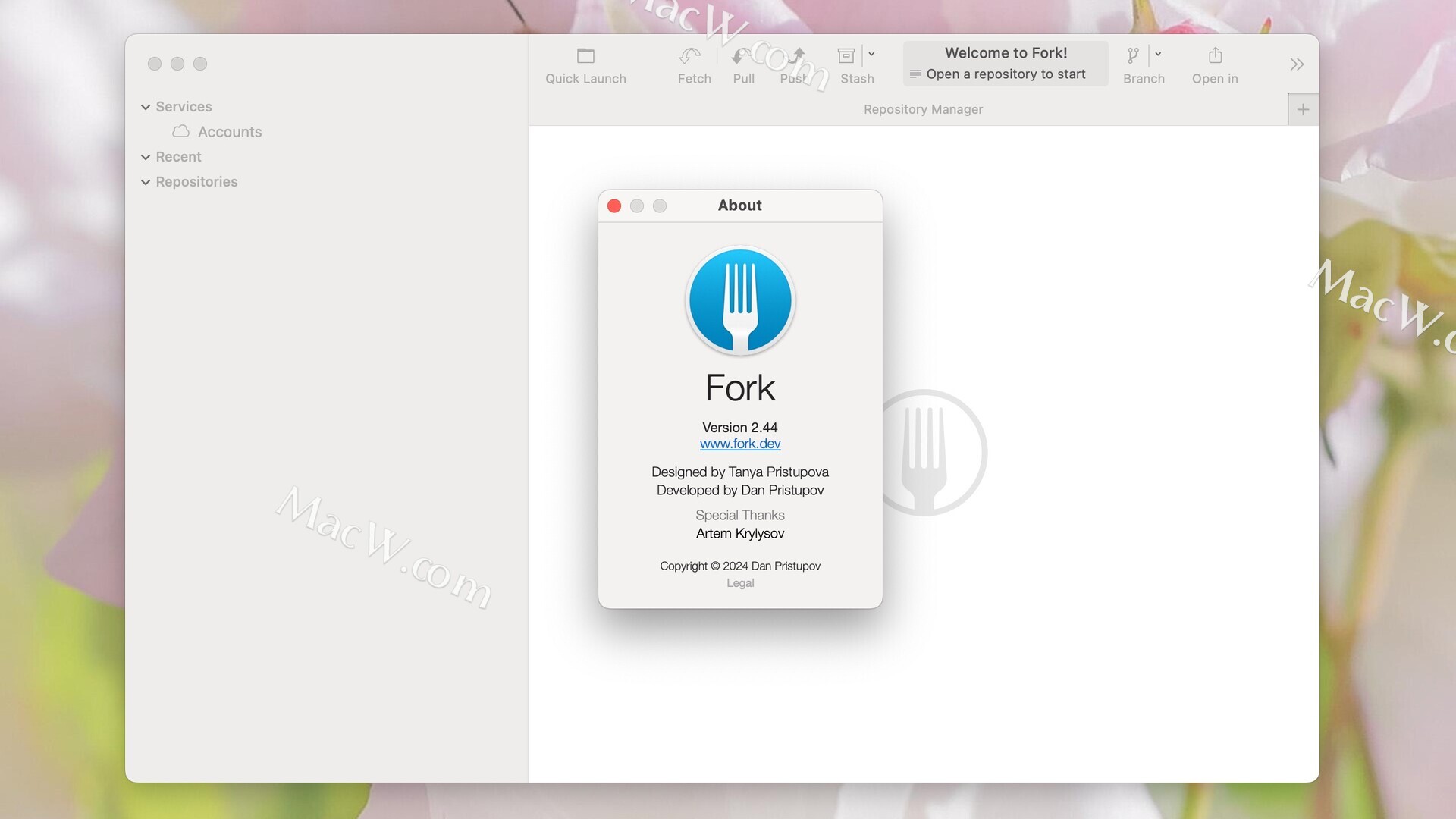1456x819 pixels.
Task: Click the Quick Launch icon
Action: coord(585,55)
